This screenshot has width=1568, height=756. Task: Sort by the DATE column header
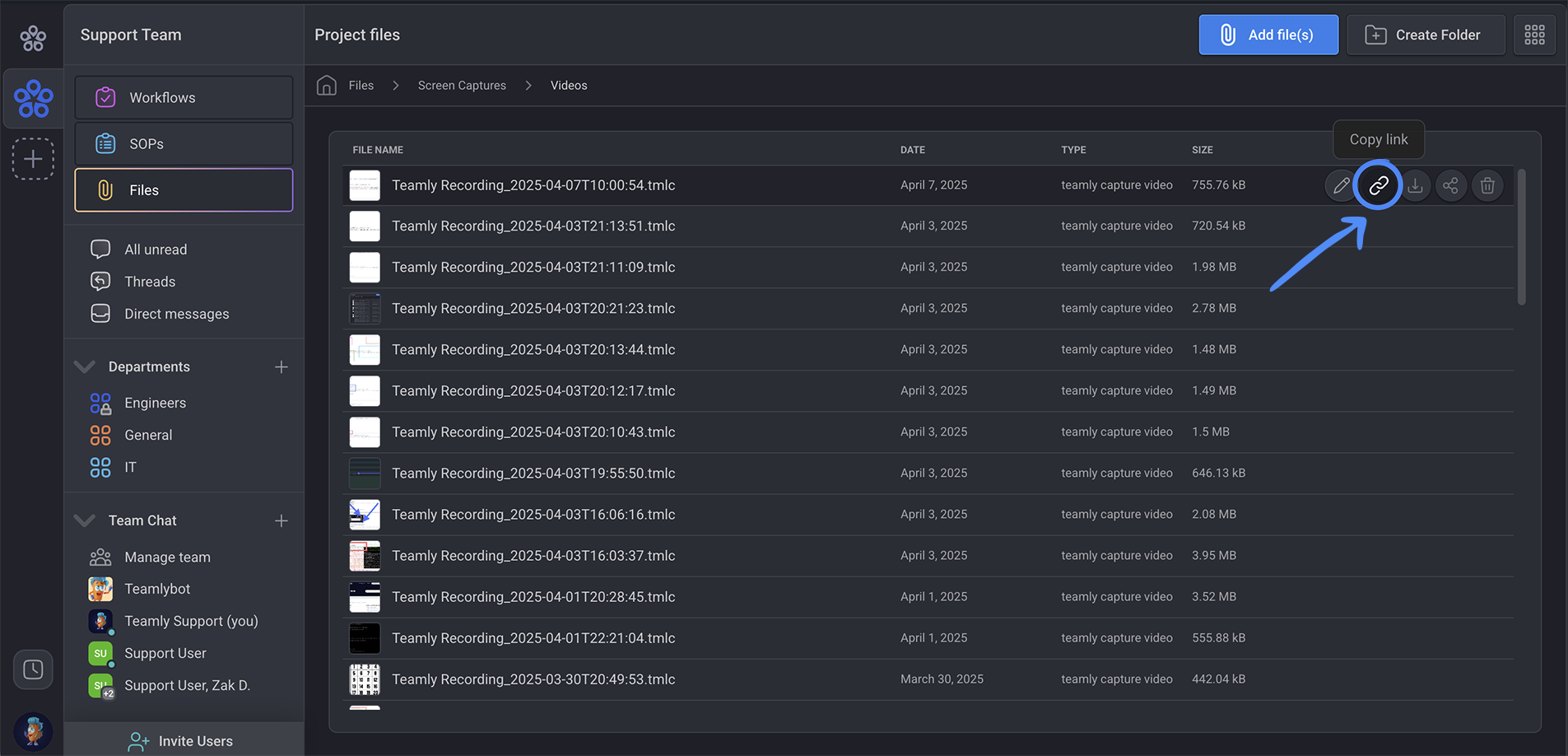(913, 150)
